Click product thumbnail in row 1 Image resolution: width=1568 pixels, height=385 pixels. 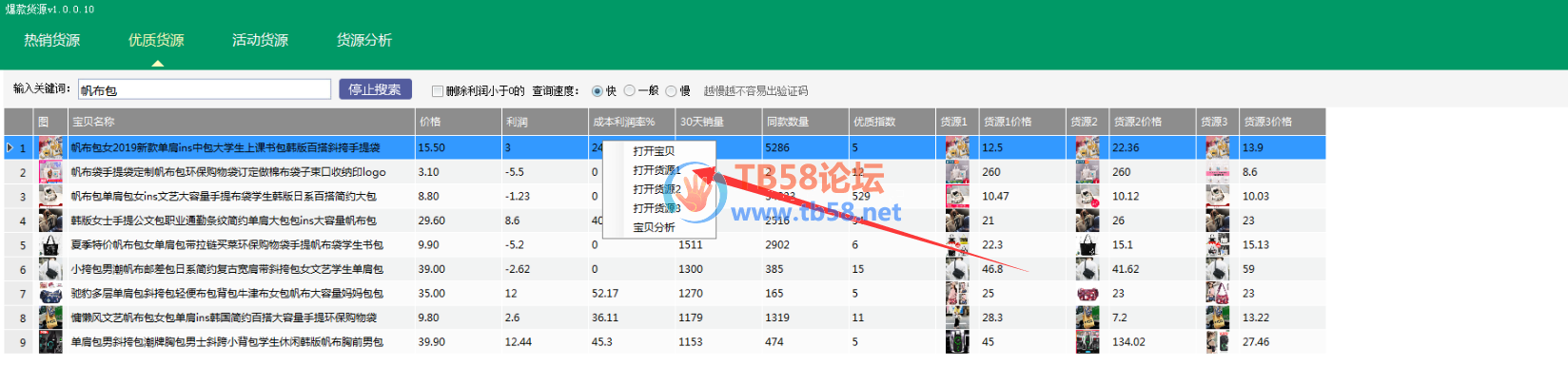point(50,148)
